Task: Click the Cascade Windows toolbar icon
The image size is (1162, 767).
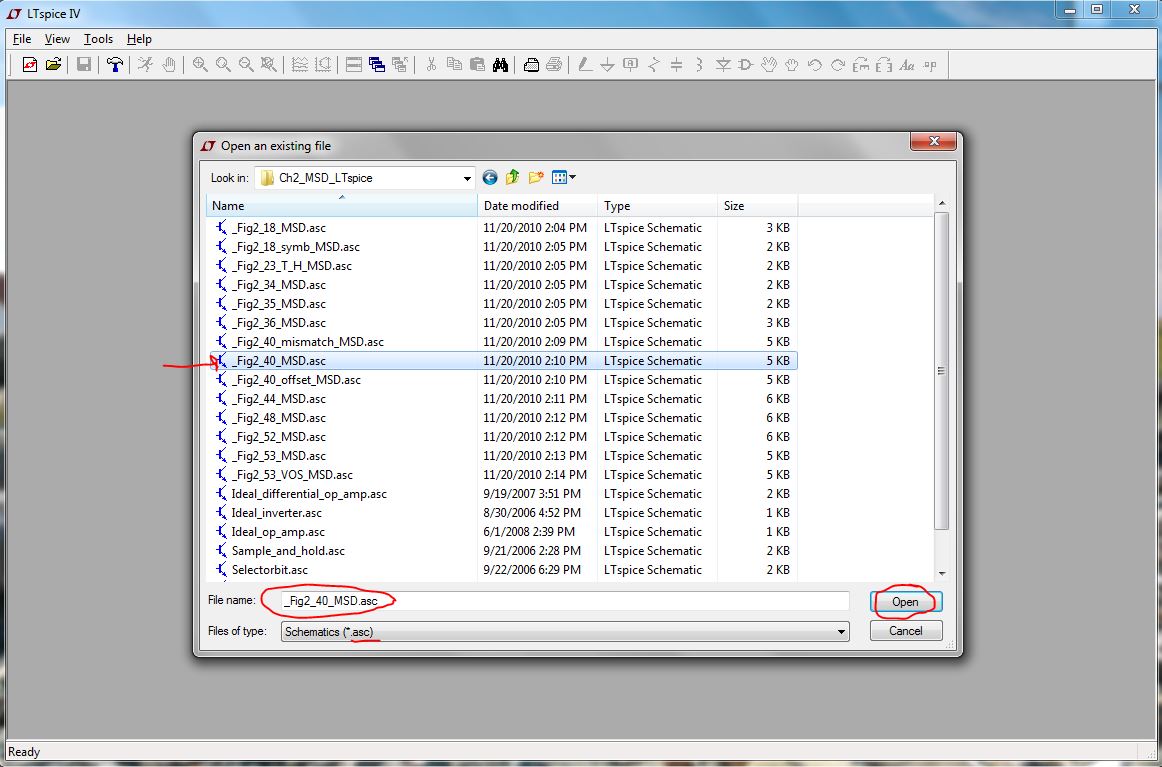Action: 377,65
